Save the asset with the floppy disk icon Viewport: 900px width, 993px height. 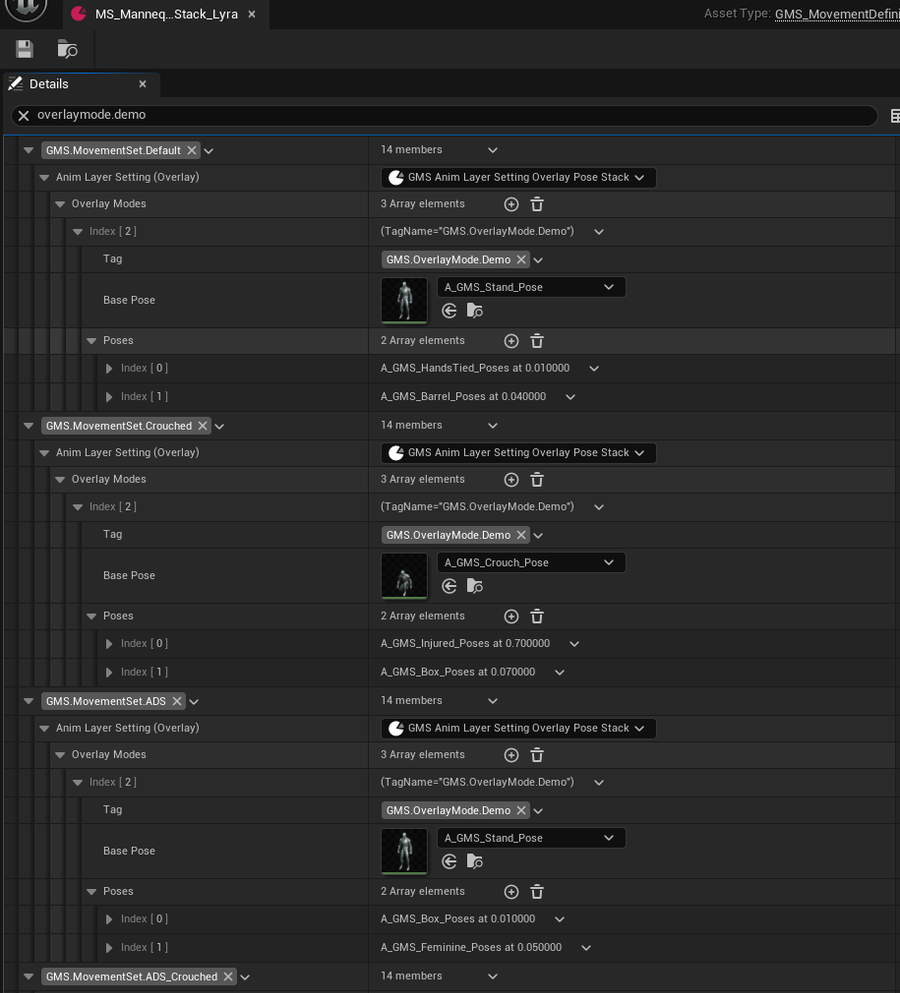point(25,49)
